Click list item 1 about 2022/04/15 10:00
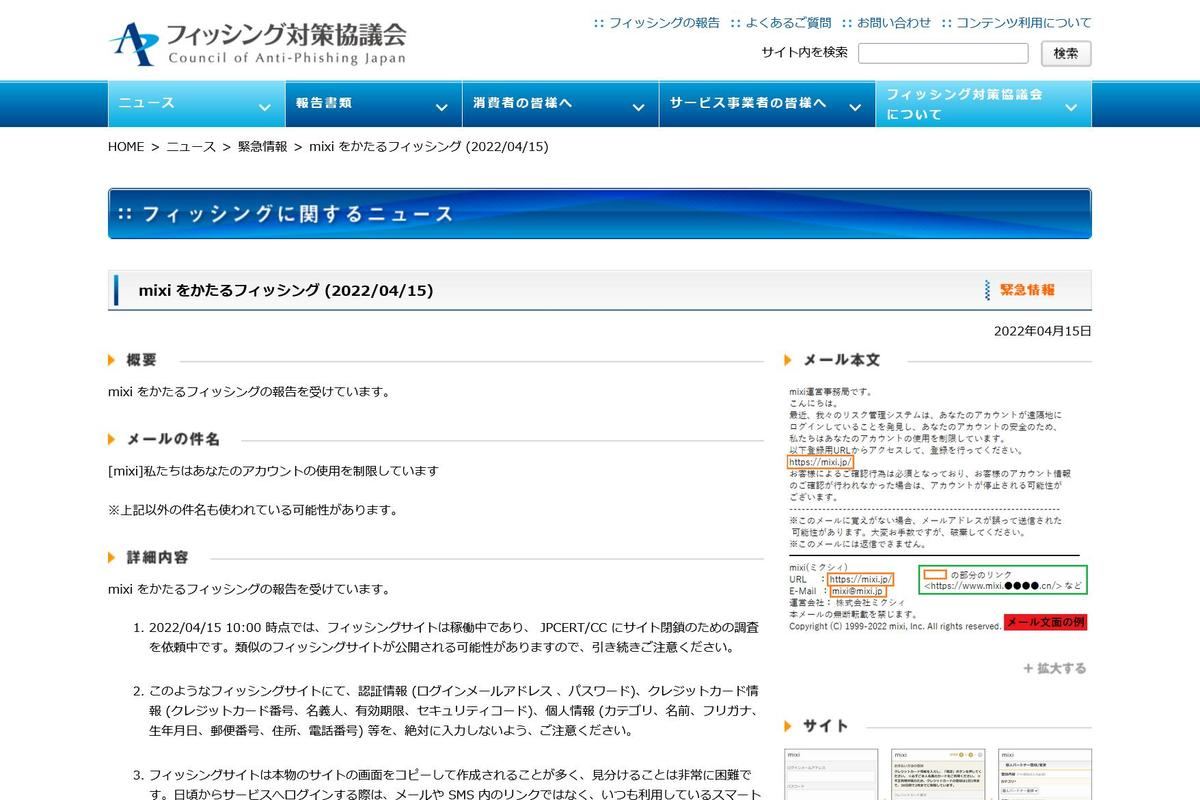Image resolution: width=1200 pixels, height=800 pixels. pyautogui.click(x=454, y=637)
